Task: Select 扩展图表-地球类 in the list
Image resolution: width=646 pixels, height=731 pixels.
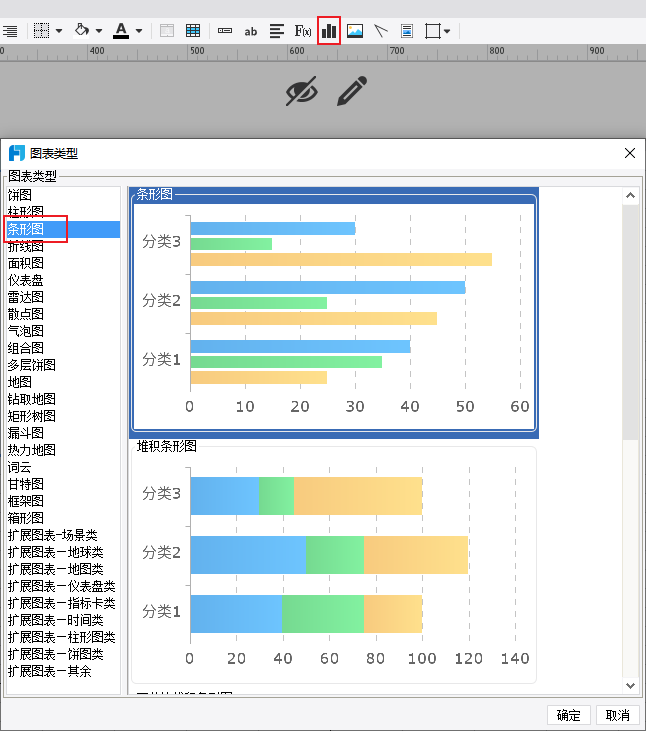Action: tap(63, 552)
